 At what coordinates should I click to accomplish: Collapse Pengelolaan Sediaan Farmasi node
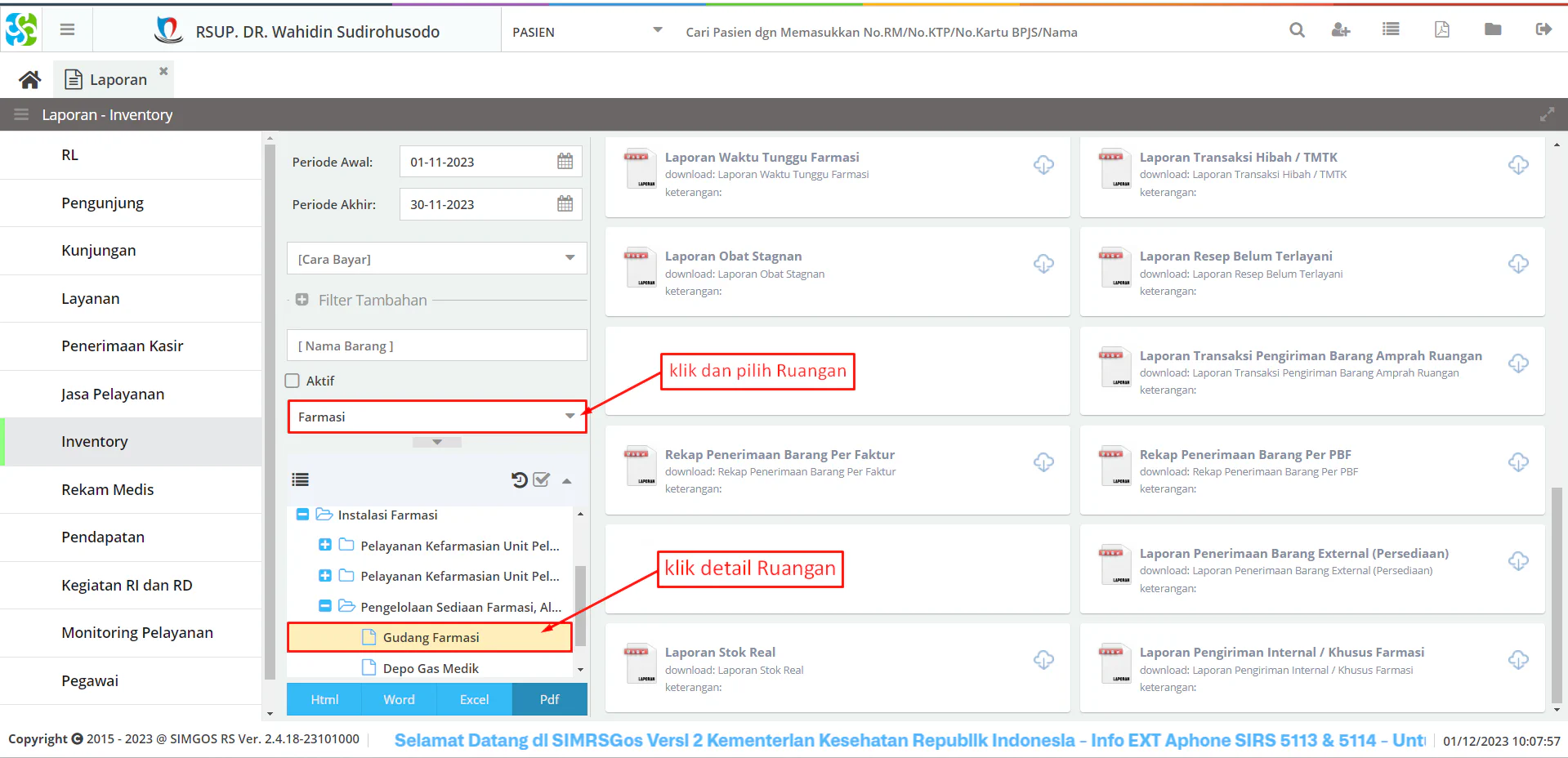point(324,606)
